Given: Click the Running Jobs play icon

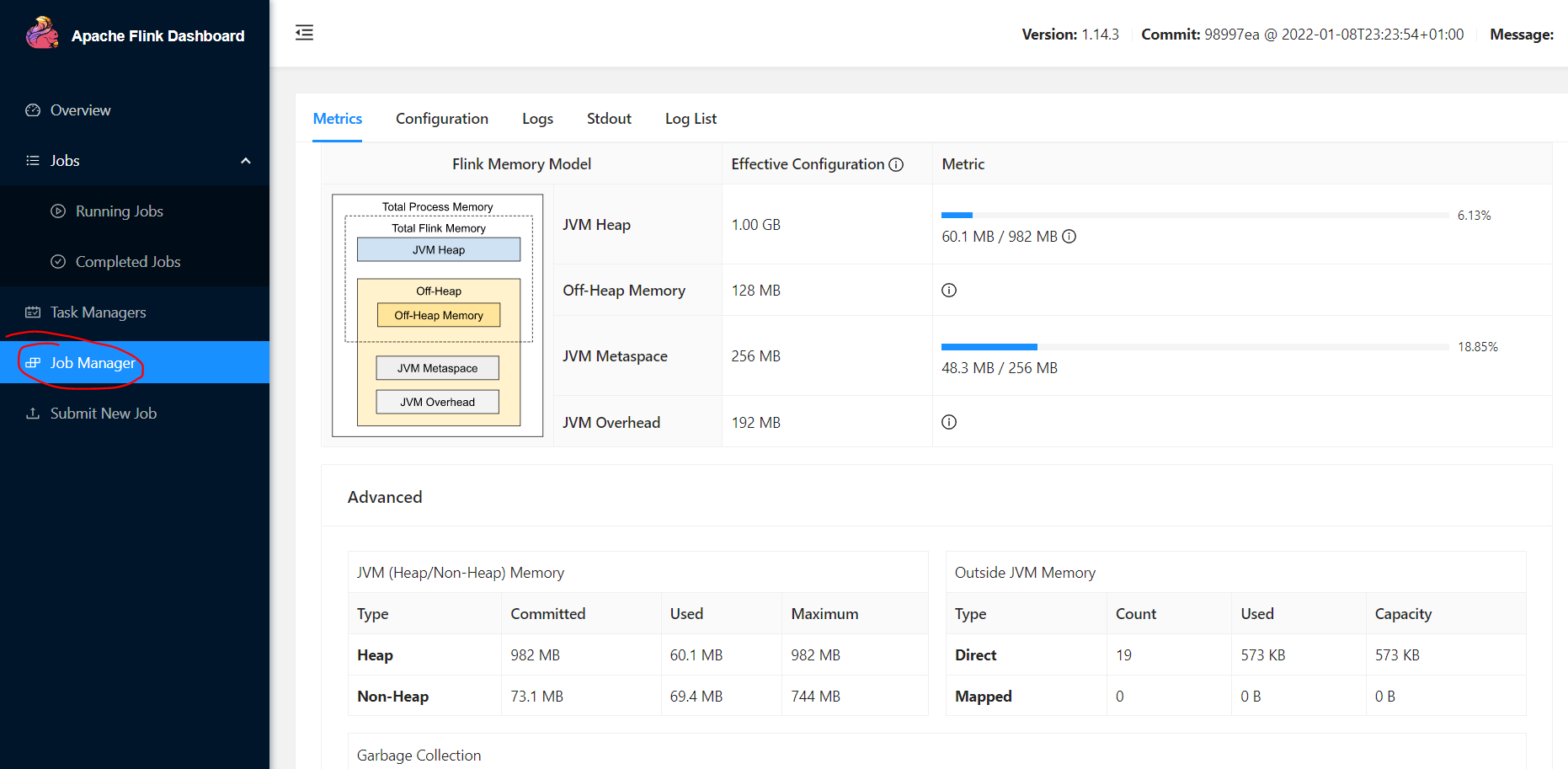Looking at the screenshot, I should coord(58,211).
